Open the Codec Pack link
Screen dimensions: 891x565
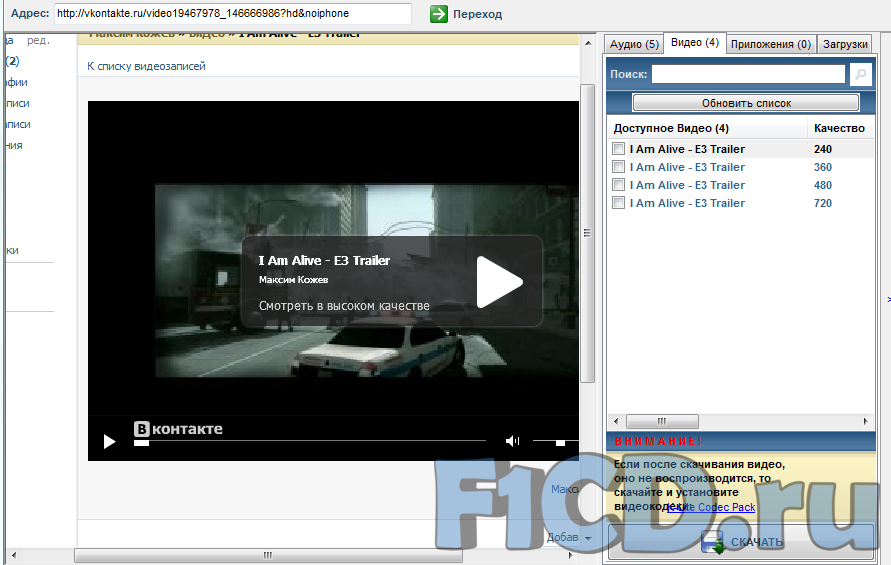click(x=712, y=507)
